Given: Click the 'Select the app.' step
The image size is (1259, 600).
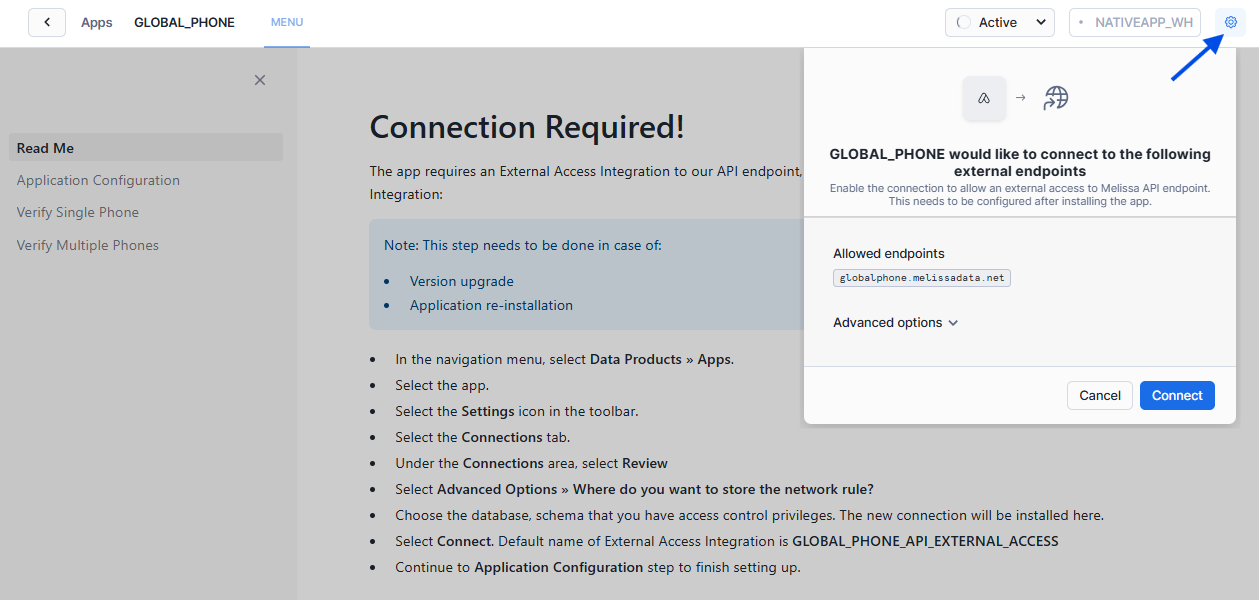Looking at the screenshot, I should pos(442,385).
